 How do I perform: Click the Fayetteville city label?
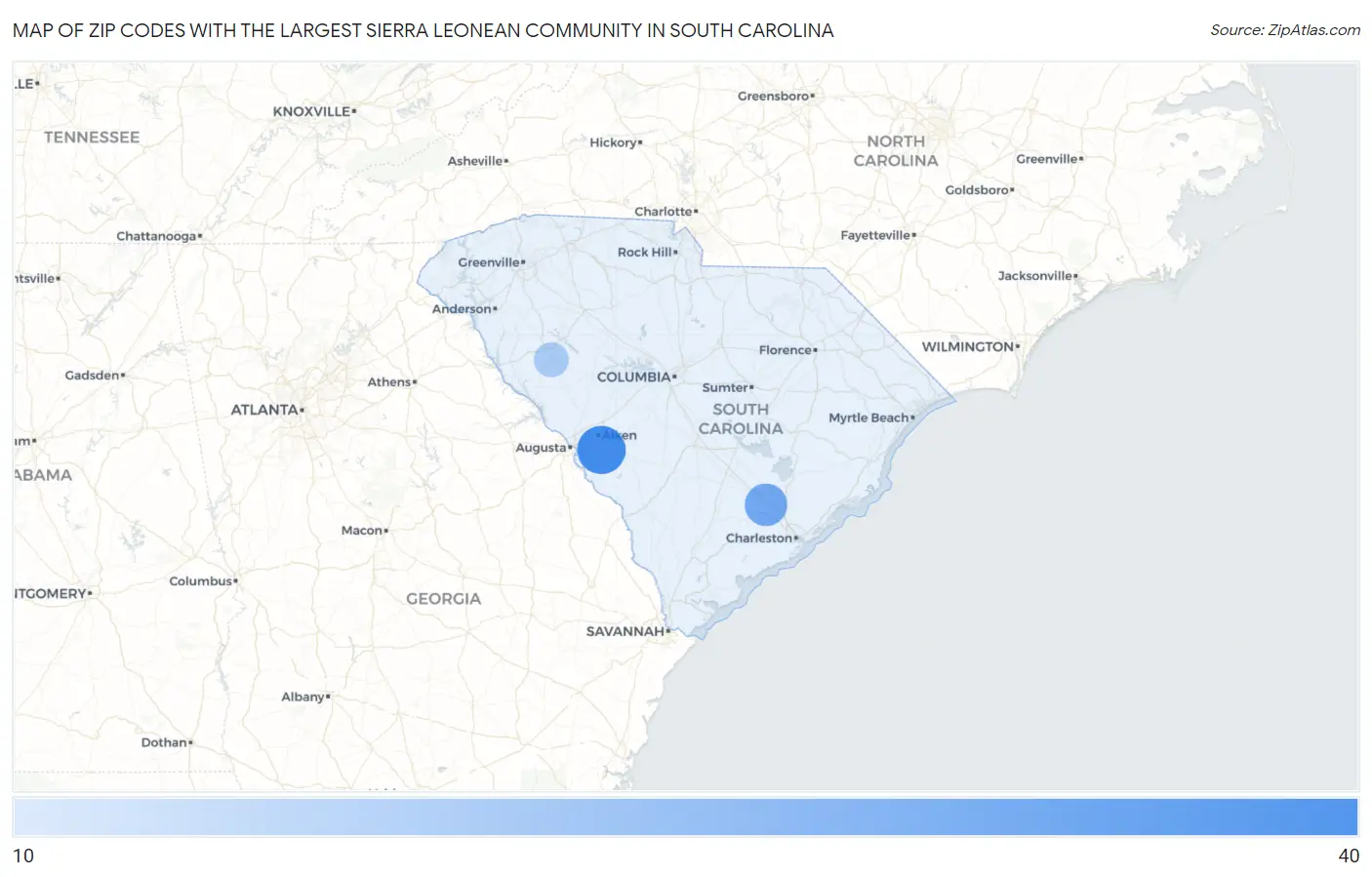(875, 235)
